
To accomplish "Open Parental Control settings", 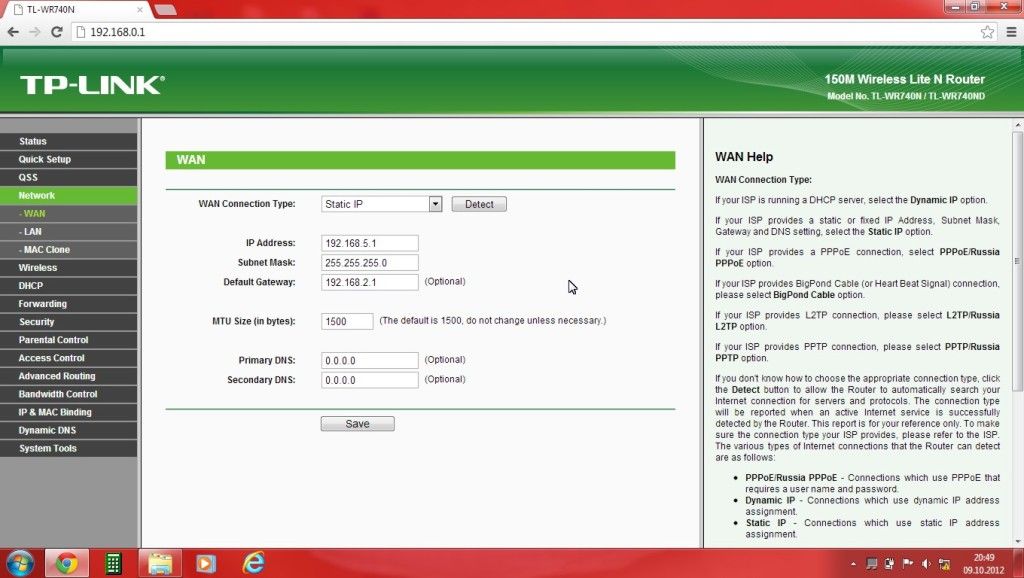I will [69, 340].
